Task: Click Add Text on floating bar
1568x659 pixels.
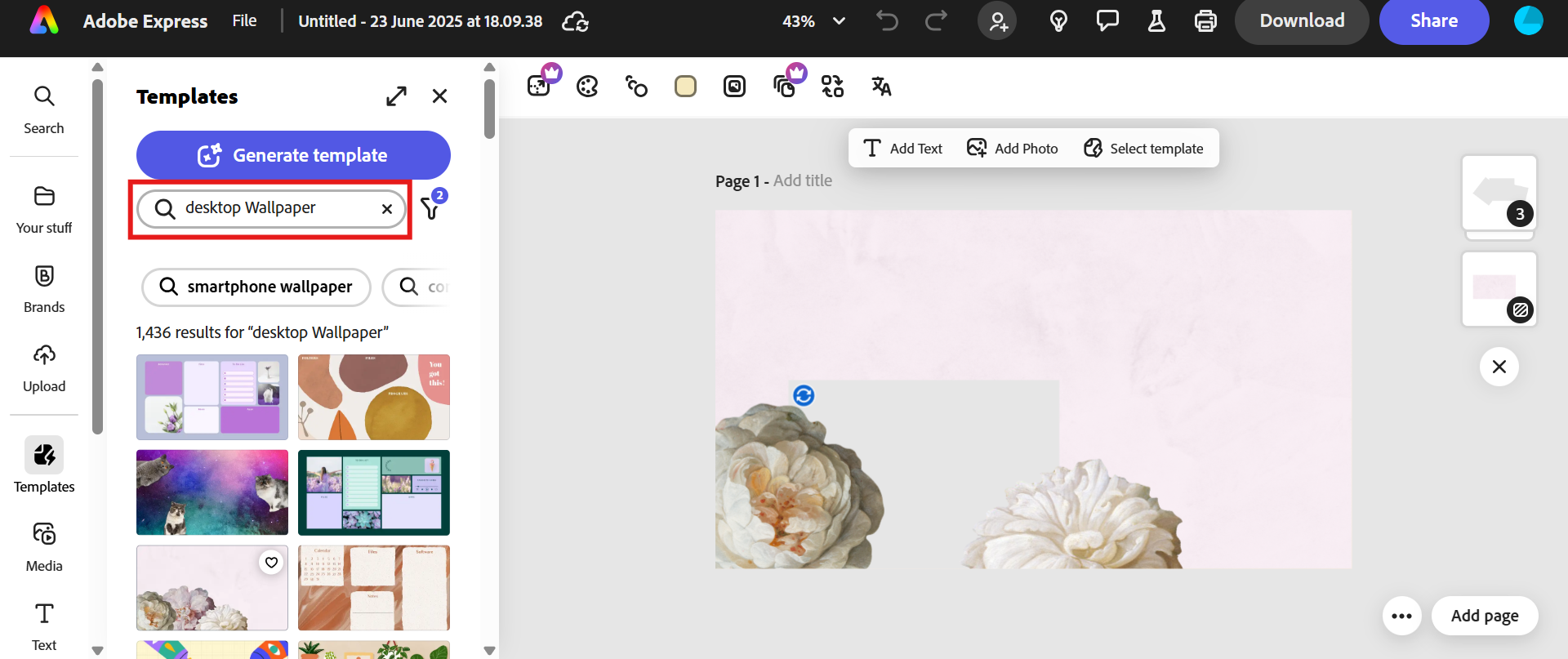Action: 902,148
